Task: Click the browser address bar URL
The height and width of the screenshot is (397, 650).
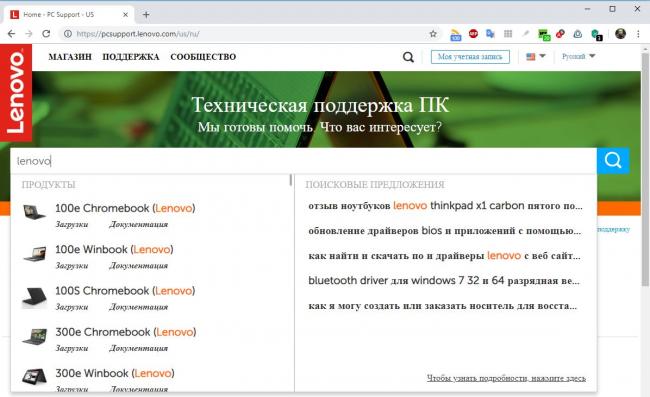Action: (x=138, y=34)
